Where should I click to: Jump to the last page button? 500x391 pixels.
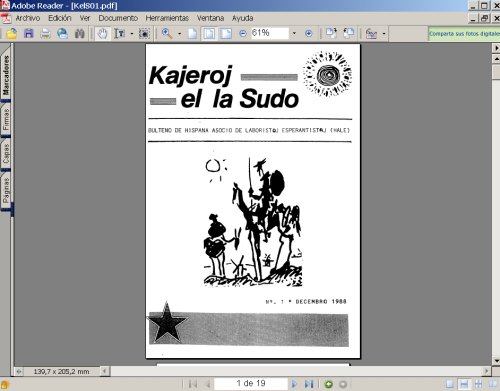(x=309, y=384)
